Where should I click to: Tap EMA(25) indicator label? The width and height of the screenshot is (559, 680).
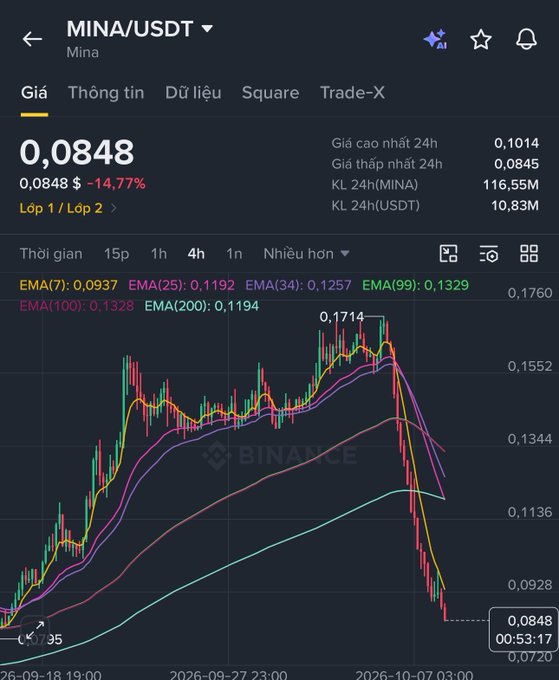point(182,285)
